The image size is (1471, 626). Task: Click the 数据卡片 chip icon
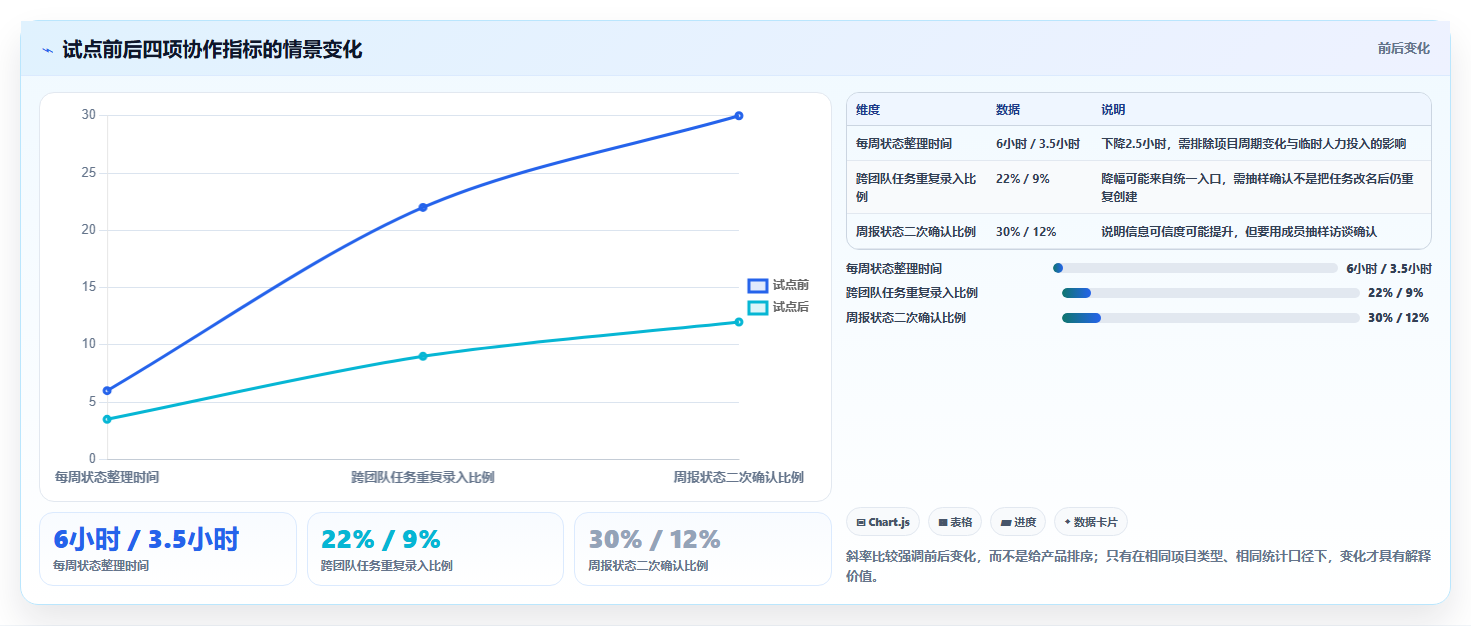pyautogui.click(x=1068, y=522)
